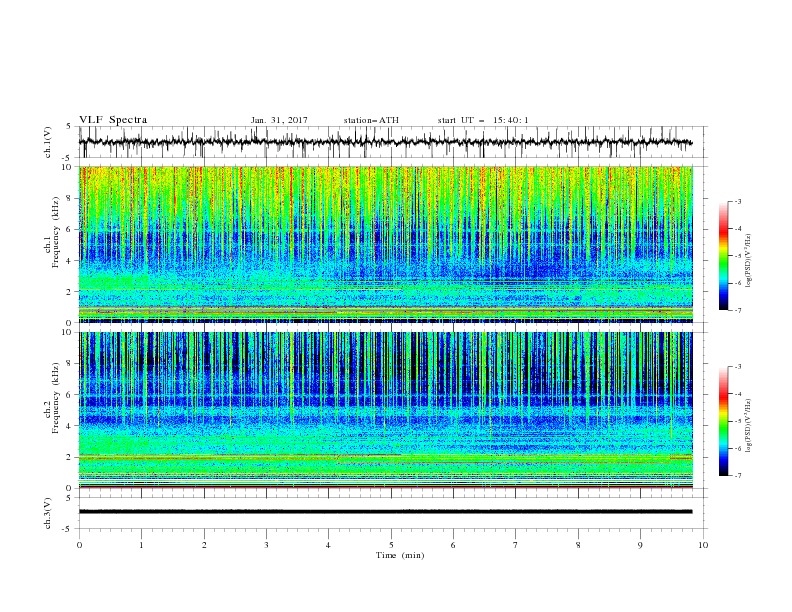Click the ch.1 spectrogram panel
Screen dimensions: 792x612
point(386,244)
